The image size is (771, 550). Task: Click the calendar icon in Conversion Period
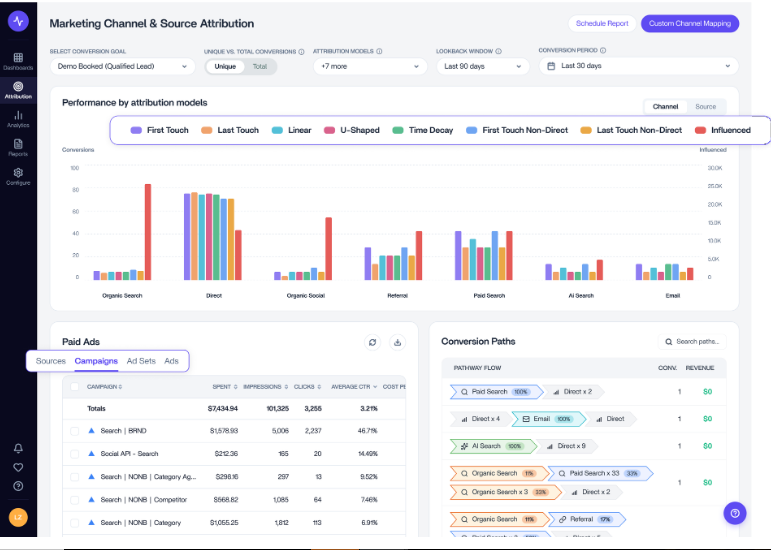(x=551, y=66)
